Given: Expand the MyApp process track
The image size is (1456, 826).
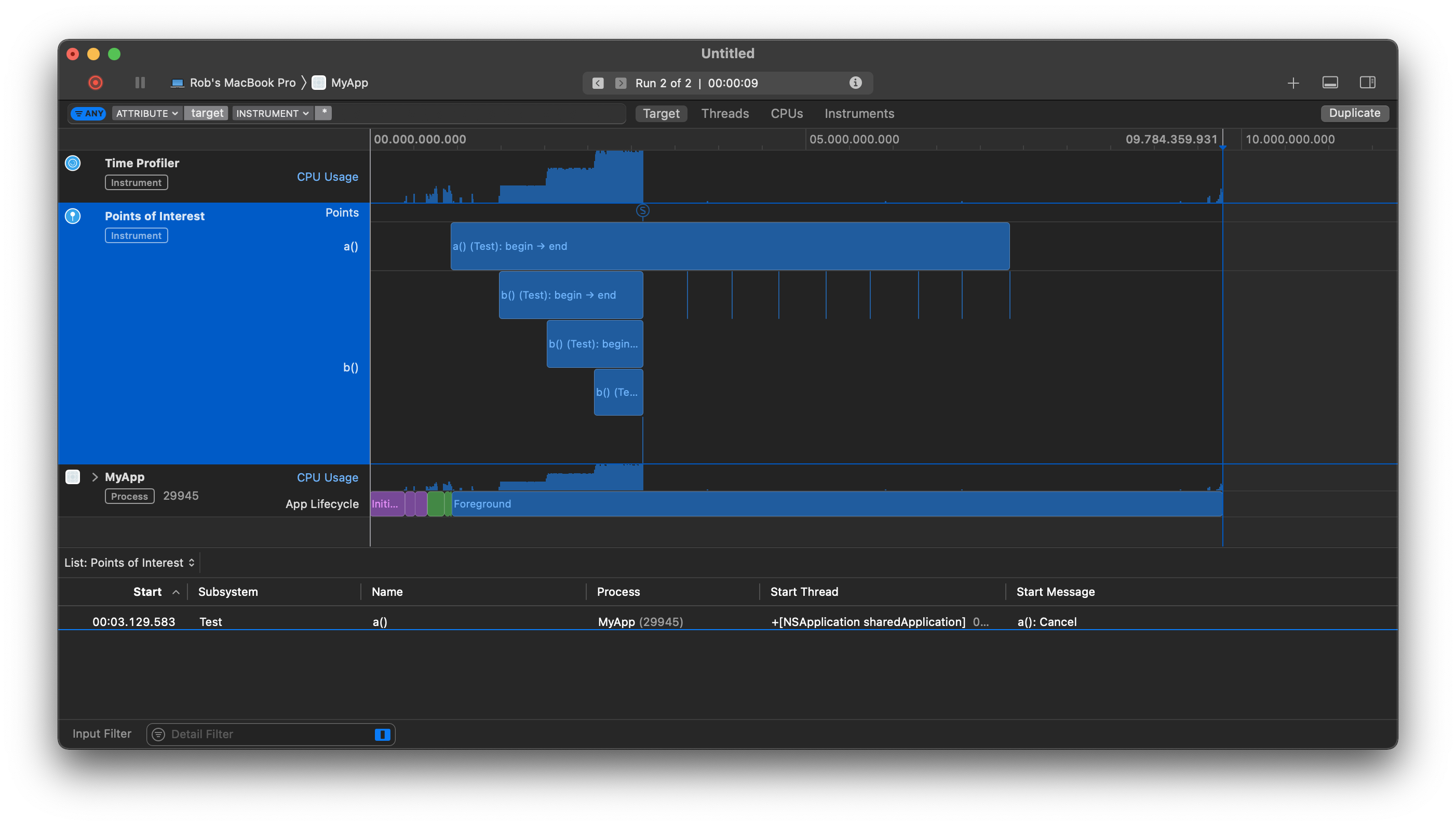Looking at the screenshot, I should (x=95, y=477).
